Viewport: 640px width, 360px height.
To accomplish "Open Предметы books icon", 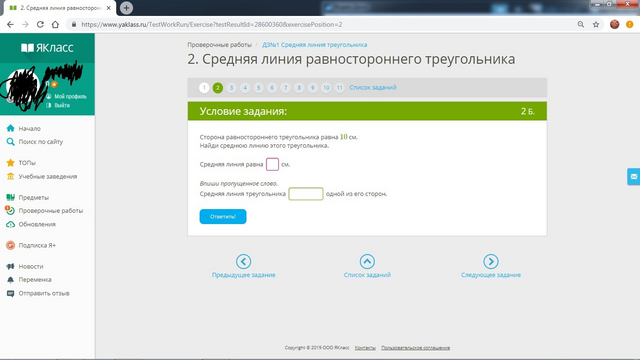I will [11, 197].
